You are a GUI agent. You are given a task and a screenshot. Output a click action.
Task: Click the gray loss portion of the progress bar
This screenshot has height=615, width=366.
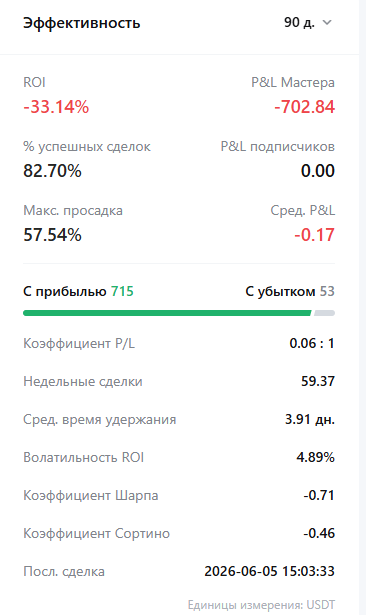click(324, 313)
